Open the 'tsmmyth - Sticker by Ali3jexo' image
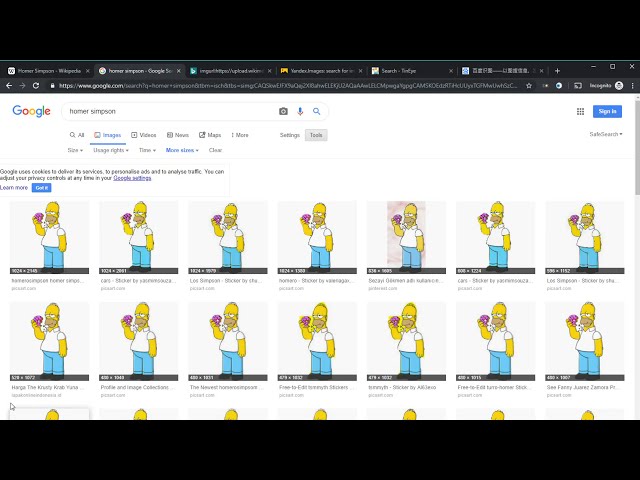The width and height of the screenshot is (640, 480). [x=406, y=341]
